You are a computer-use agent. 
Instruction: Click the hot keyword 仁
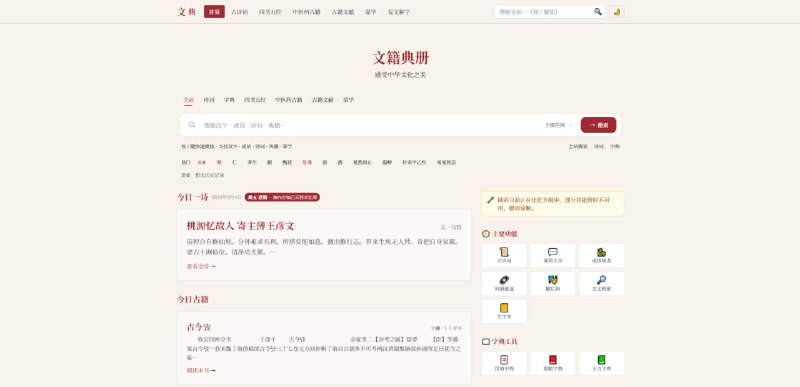point(234,162)
